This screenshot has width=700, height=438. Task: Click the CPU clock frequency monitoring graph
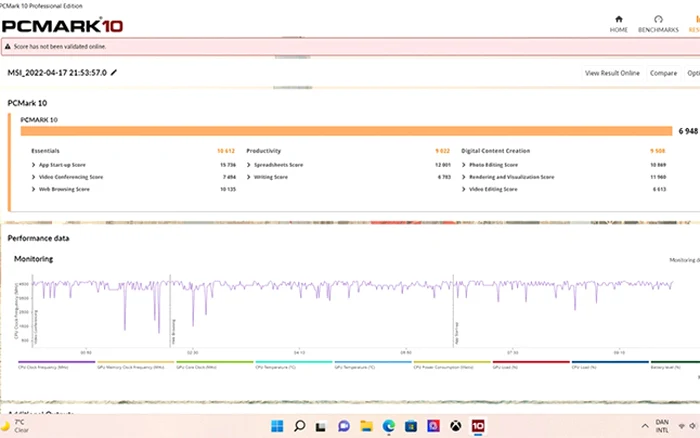click(x=353, y=310)
